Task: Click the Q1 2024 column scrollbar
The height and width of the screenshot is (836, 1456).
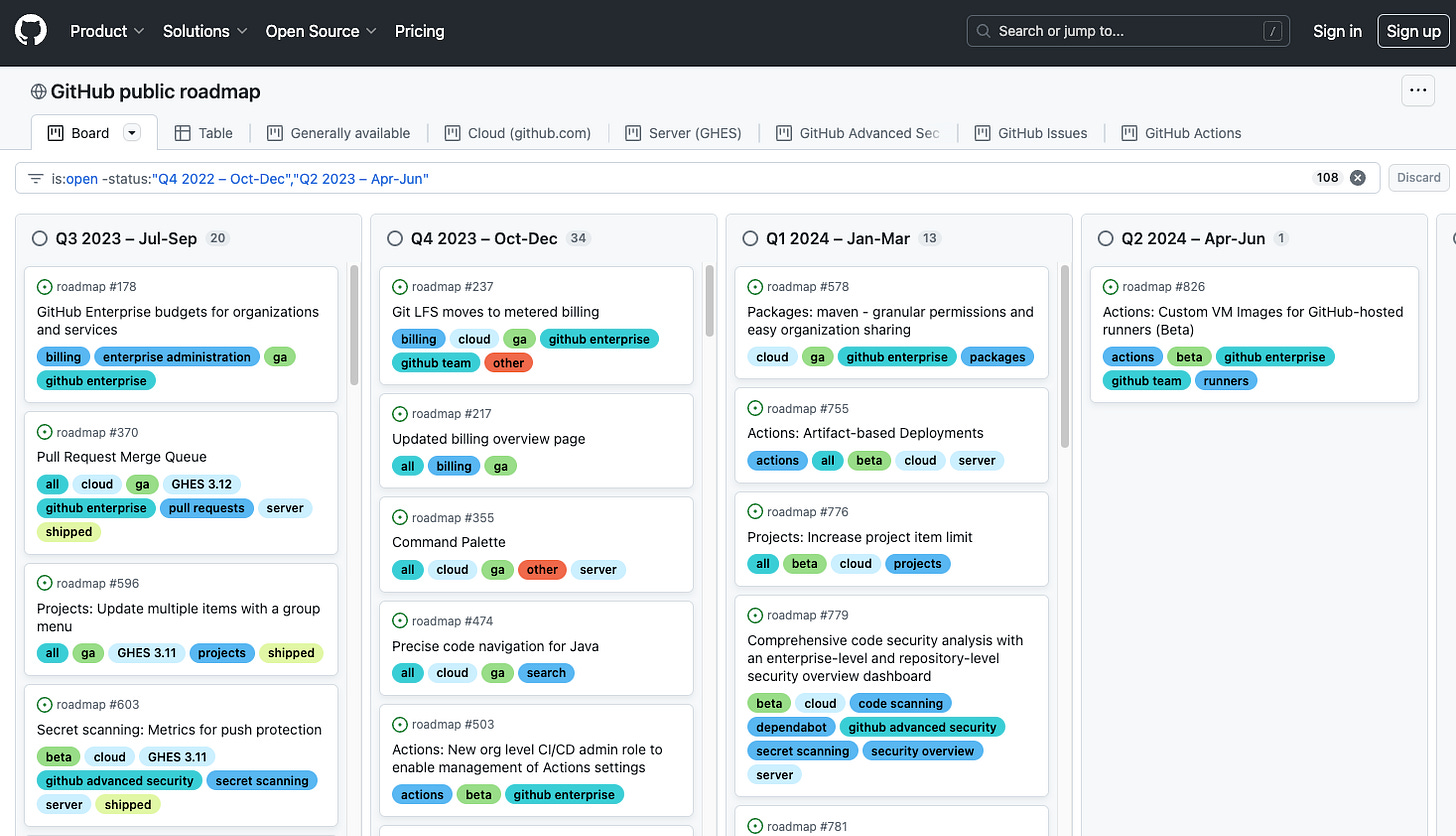Action: click(x=1064, y=356)
